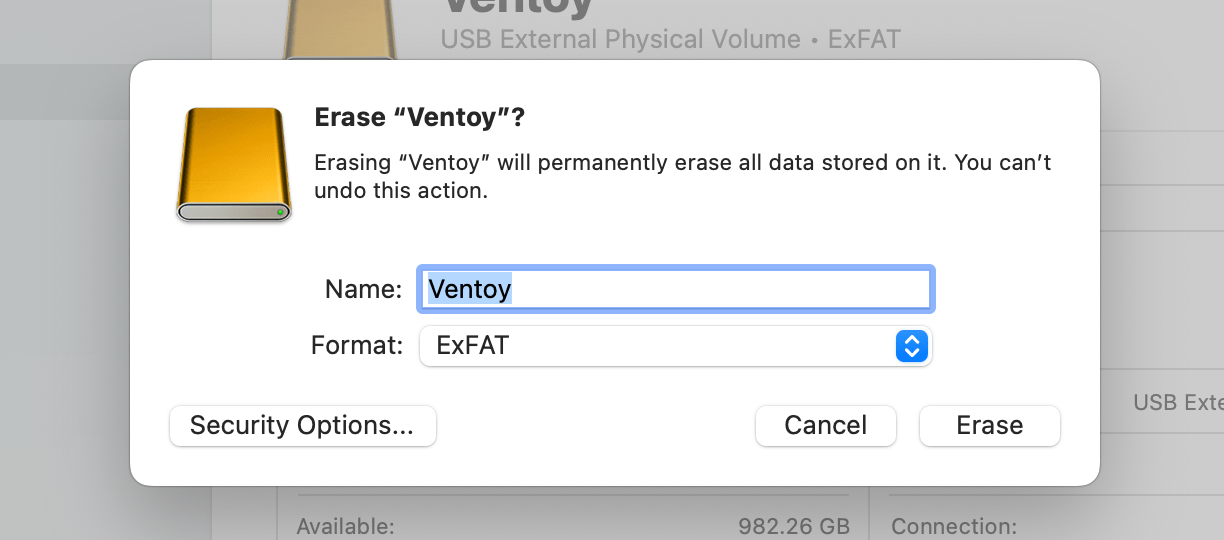
Task: Click the Available: label in info table
Action: click(345, 525)
